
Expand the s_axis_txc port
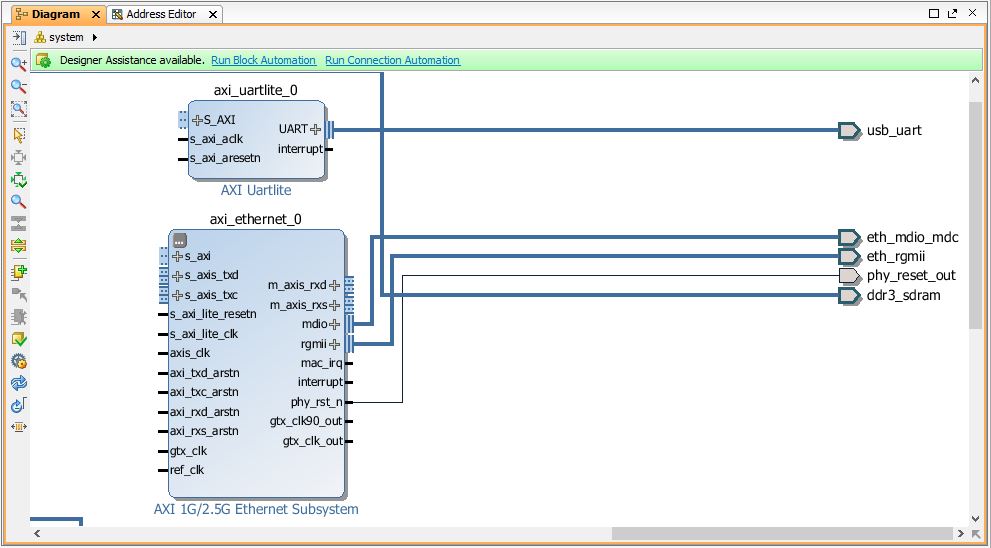pyautogui.click(x=178, y=295)
